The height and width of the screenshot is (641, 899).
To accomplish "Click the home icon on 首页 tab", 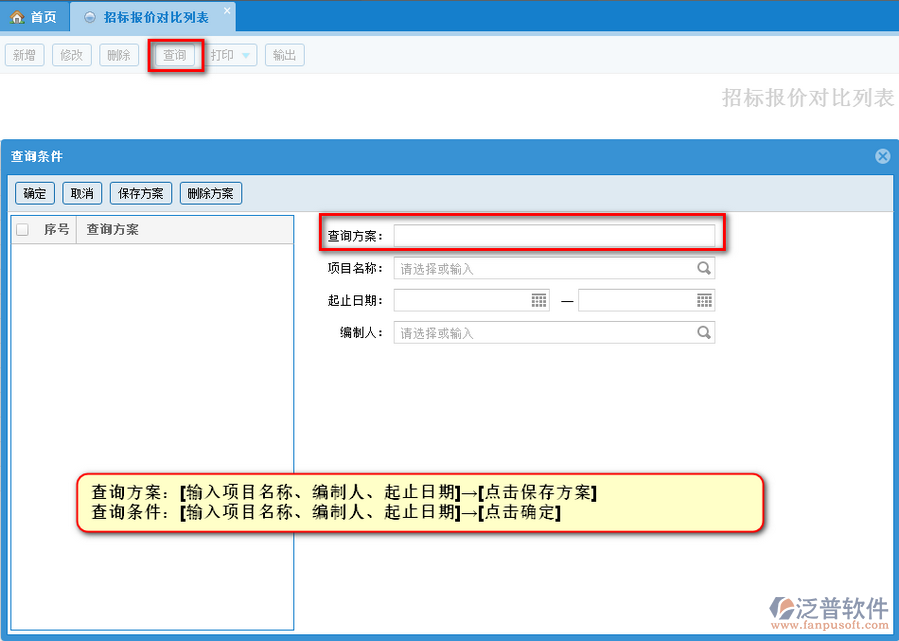I will 17,17.
